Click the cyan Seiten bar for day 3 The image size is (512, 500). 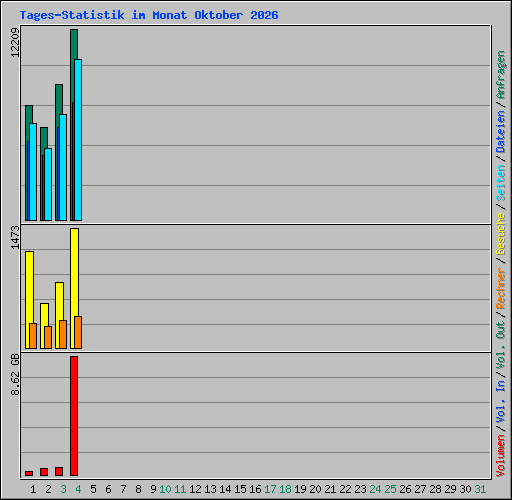(63, 167)
